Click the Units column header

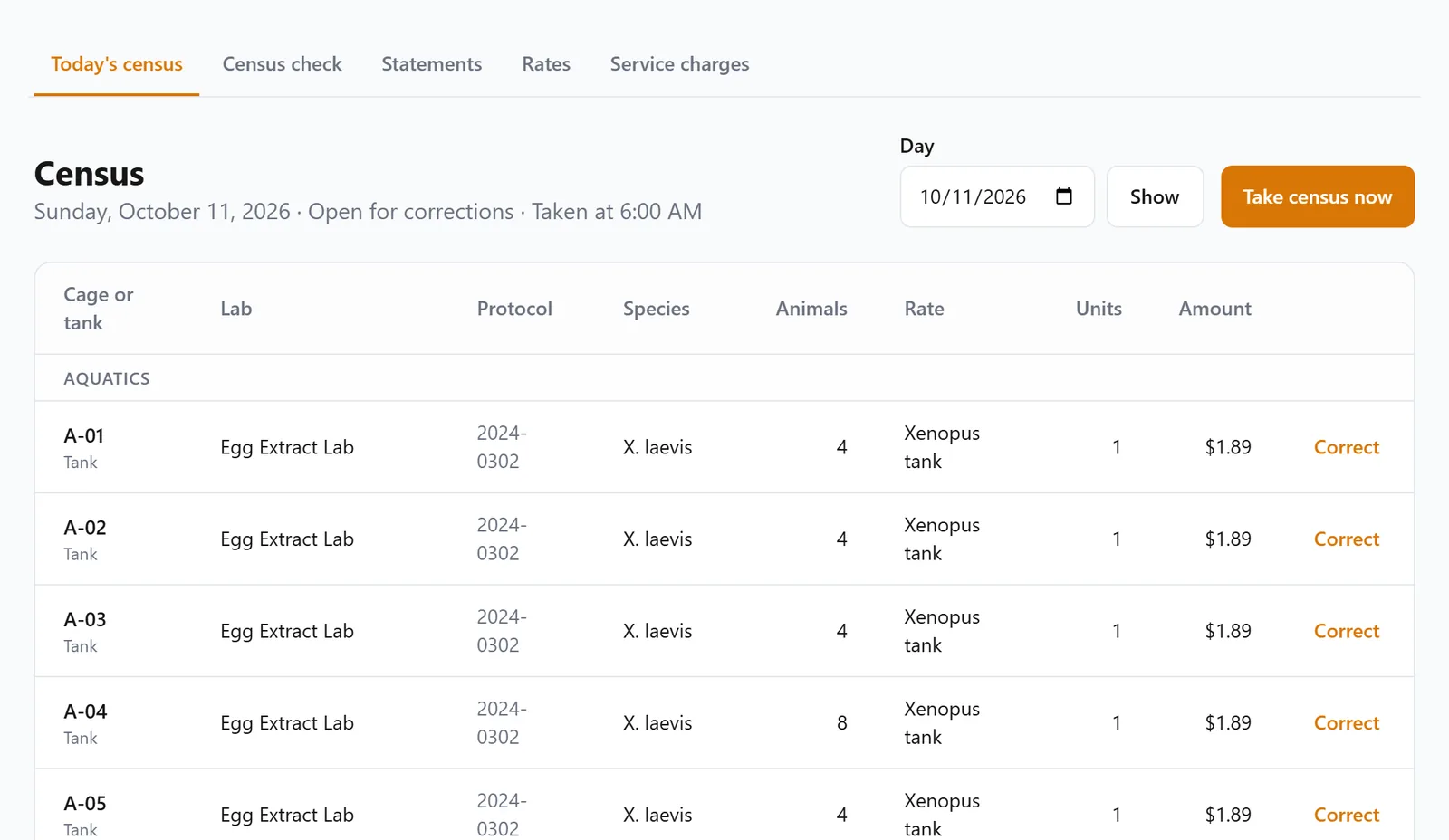(1099, 309)
